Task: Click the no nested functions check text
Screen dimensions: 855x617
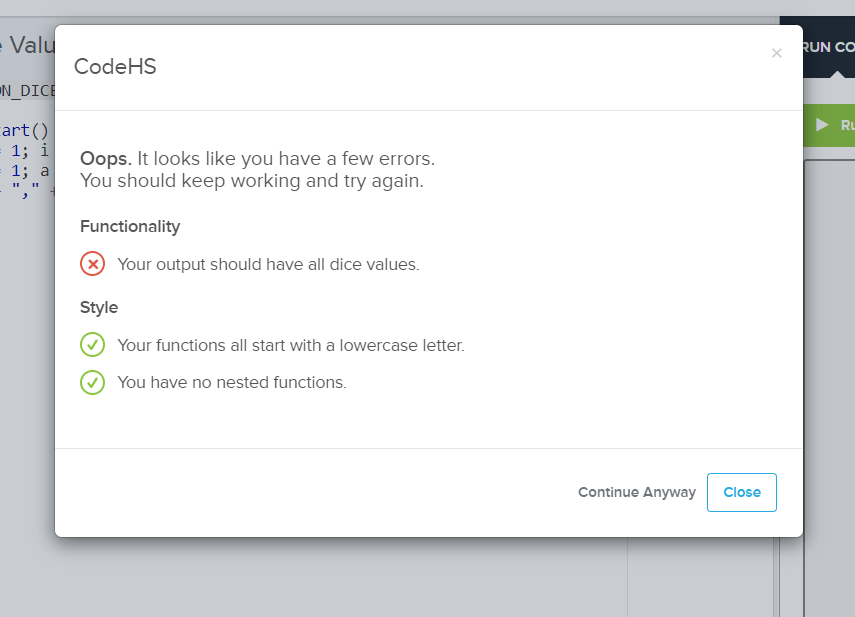Action: tap(233, 382)
